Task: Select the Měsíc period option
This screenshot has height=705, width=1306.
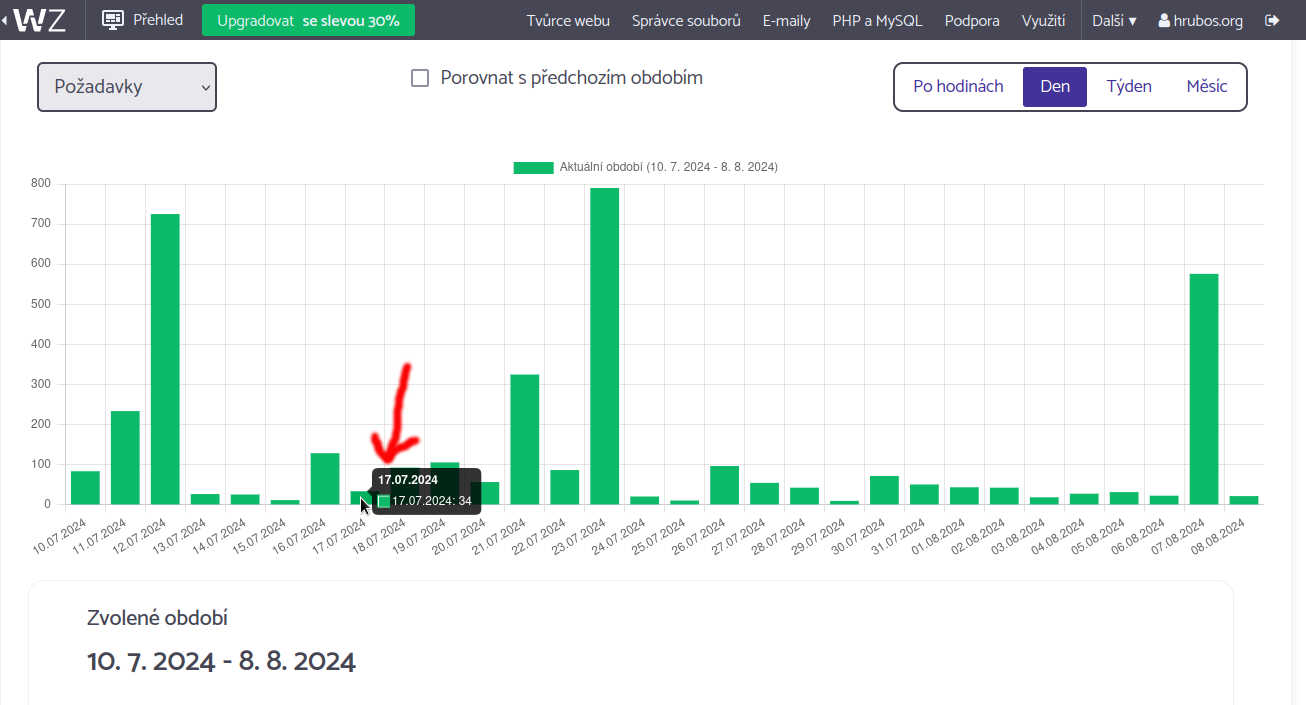Action: tap(1207, 86)
